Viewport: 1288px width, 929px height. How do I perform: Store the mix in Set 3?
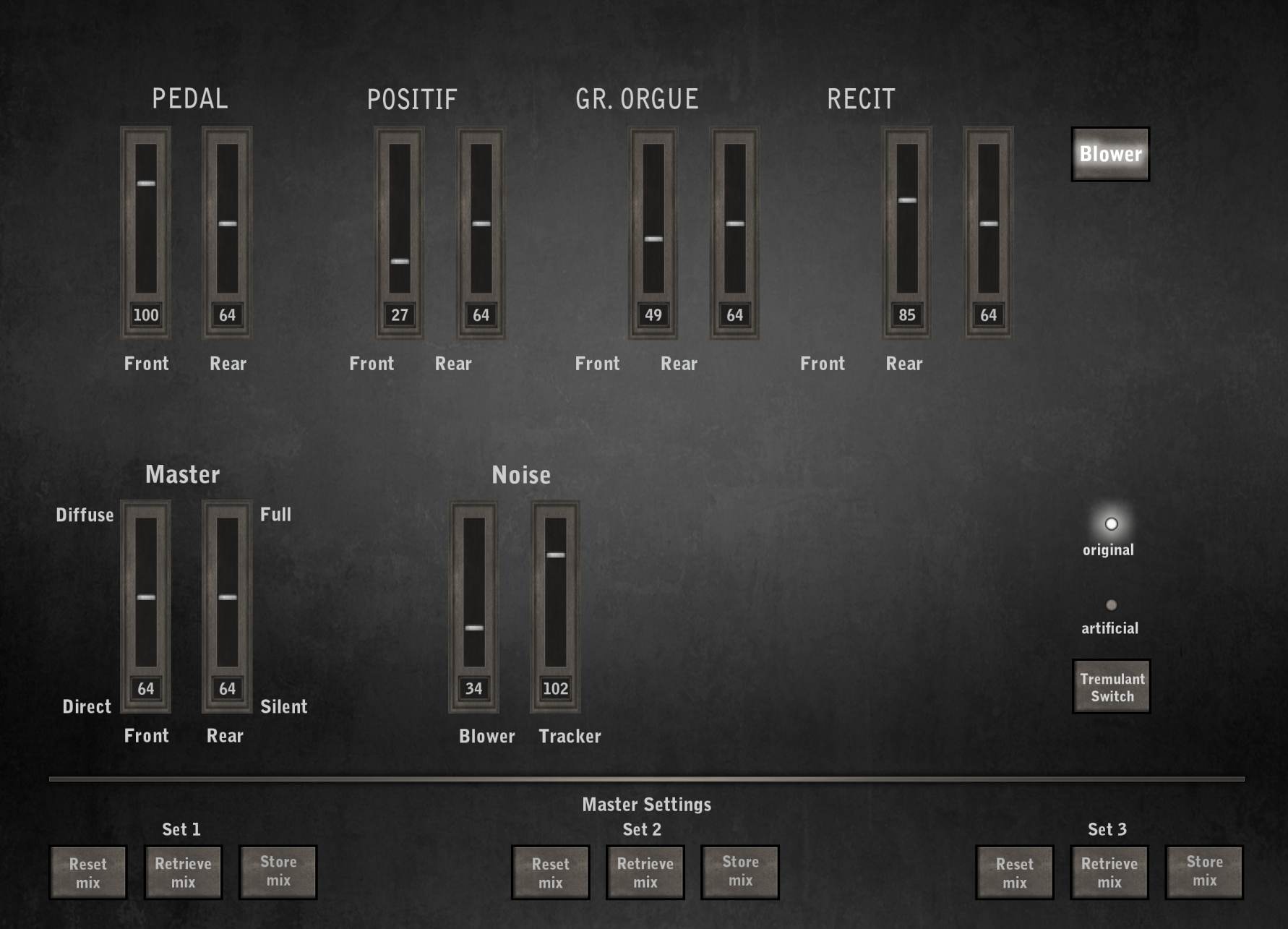(1204, 871)
